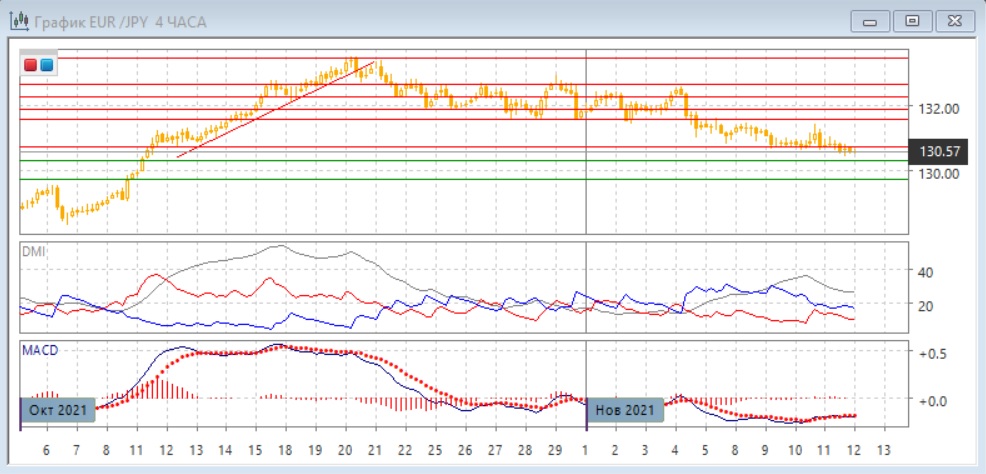Click the blue square button on chart
This screenshot has height=474, width=986.
(x=46, y=65)
